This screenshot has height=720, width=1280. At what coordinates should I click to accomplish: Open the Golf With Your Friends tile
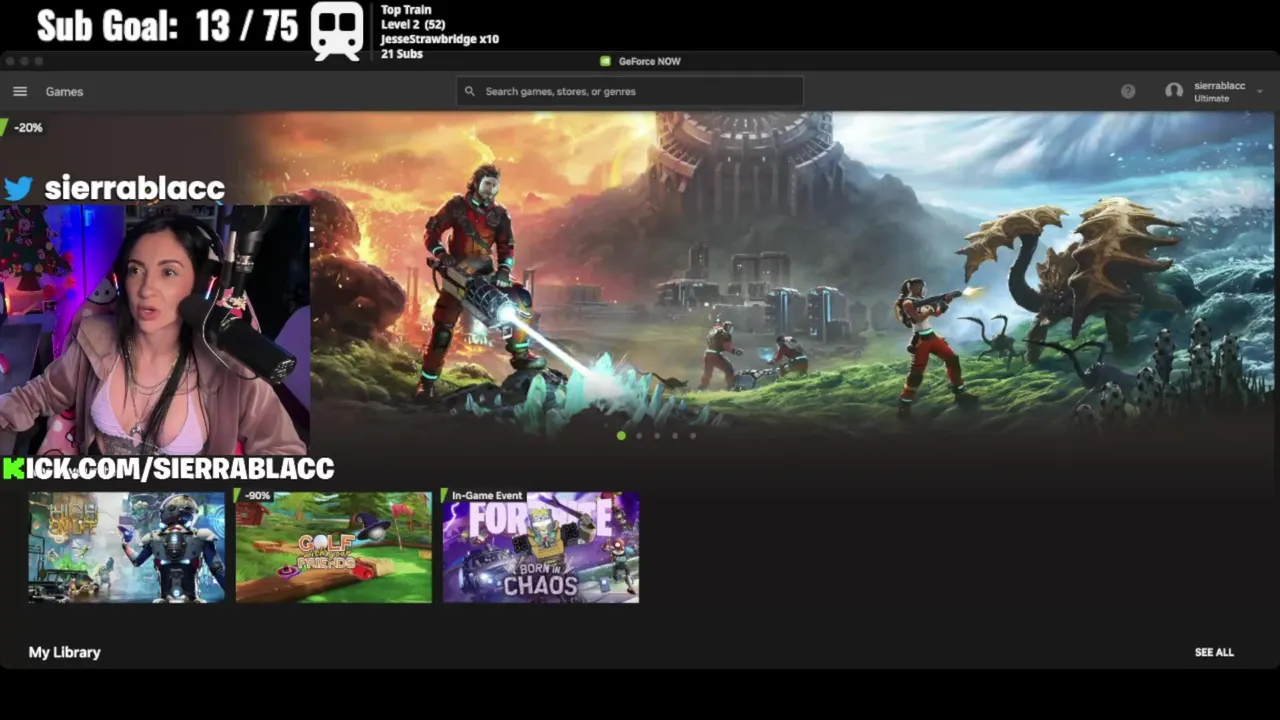[x=334, y=547]
